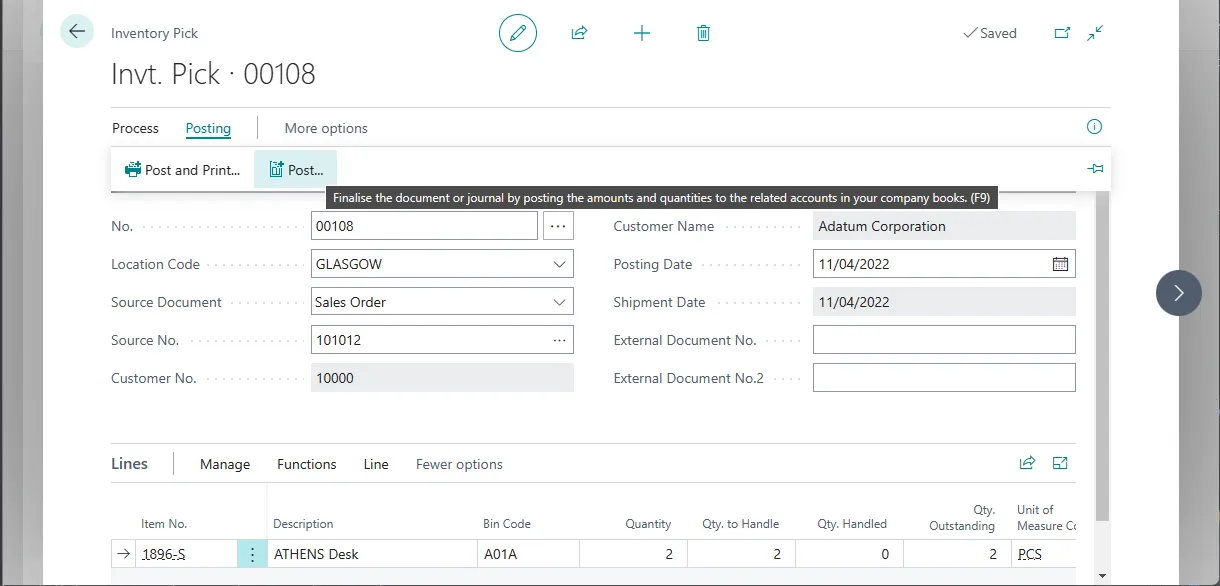Screen dimensions: 1220x586
Task: Click the Bin Code column header
Action: pos(507,524)
